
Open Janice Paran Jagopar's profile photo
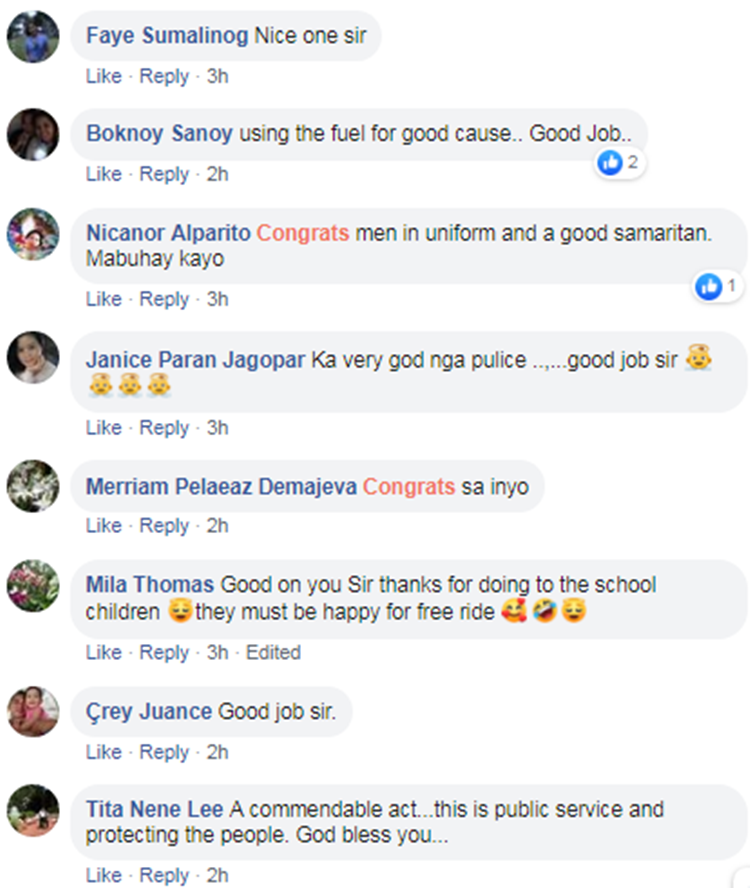point(33,357)
